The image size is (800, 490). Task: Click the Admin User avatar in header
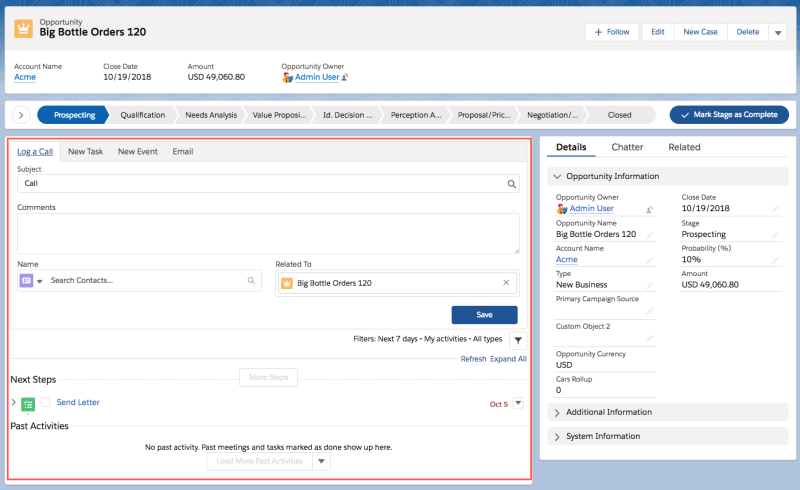pos(287,78)
